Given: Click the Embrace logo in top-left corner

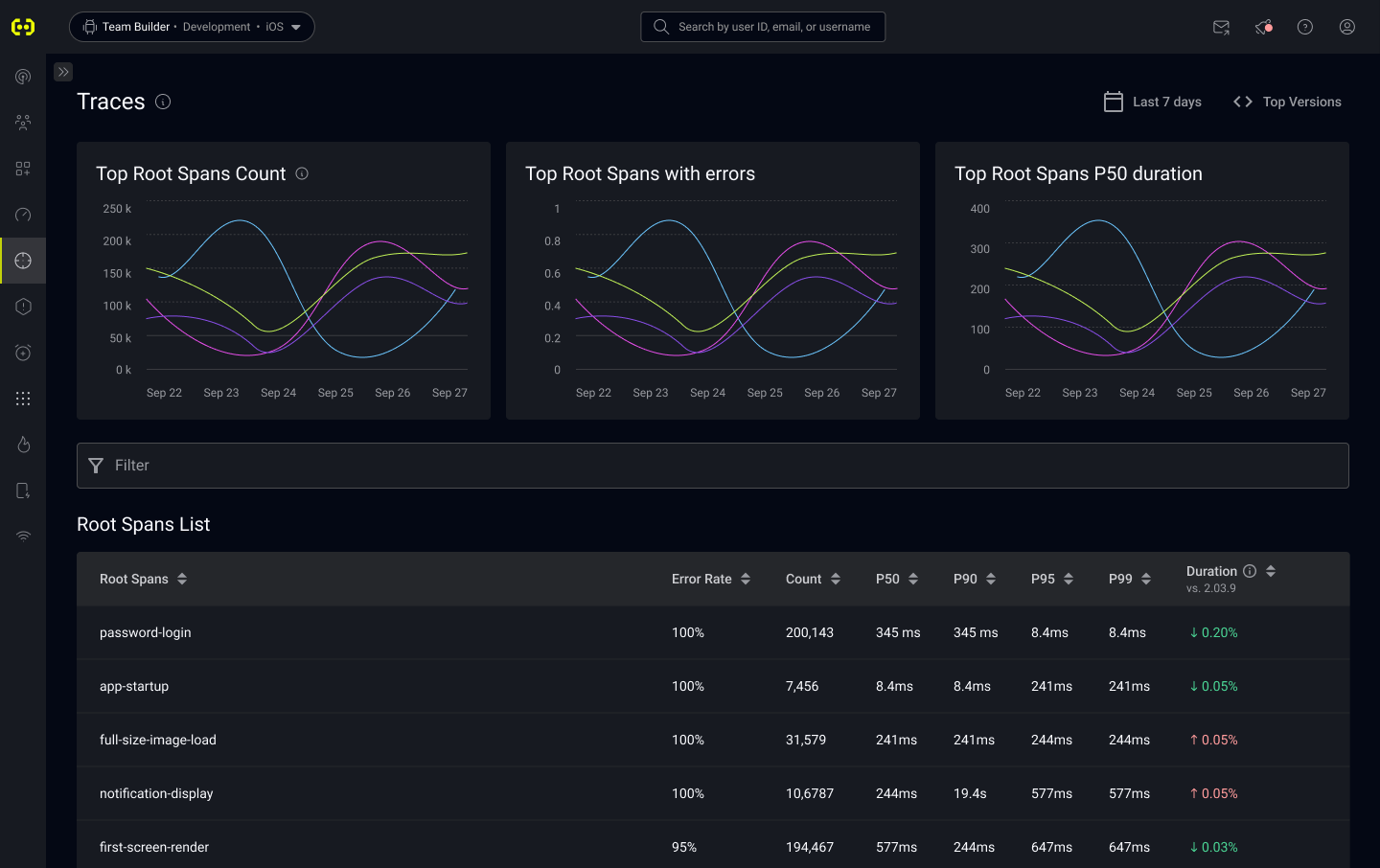Looking at the screenshot, I should click(x=23, y=27).
